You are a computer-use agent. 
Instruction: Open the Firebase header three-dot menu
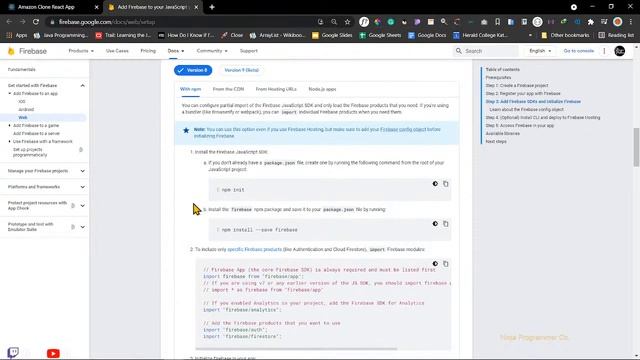pyautogui.click(x=604, y=51)
